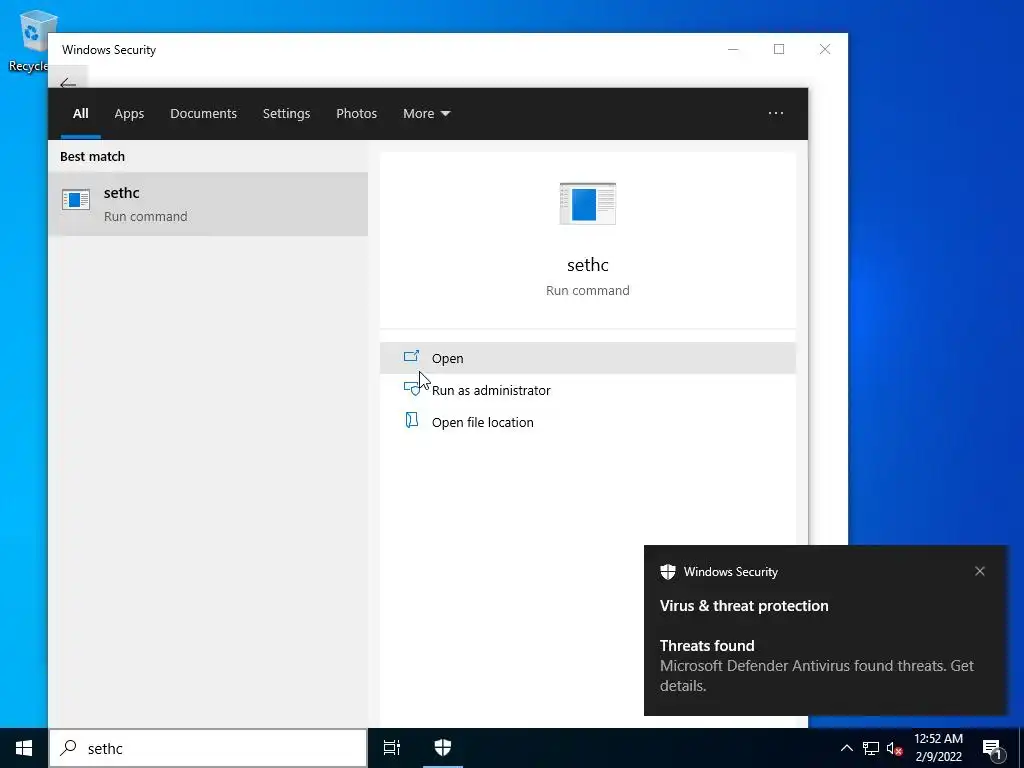Click the Open file location folder icon

click(x=411, y=420)
